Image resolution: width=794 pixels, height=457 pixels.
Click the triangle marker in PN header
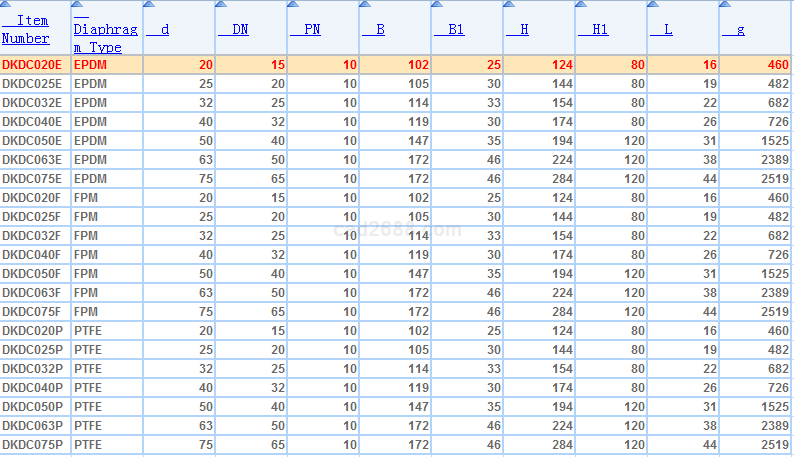coord(292,5)
